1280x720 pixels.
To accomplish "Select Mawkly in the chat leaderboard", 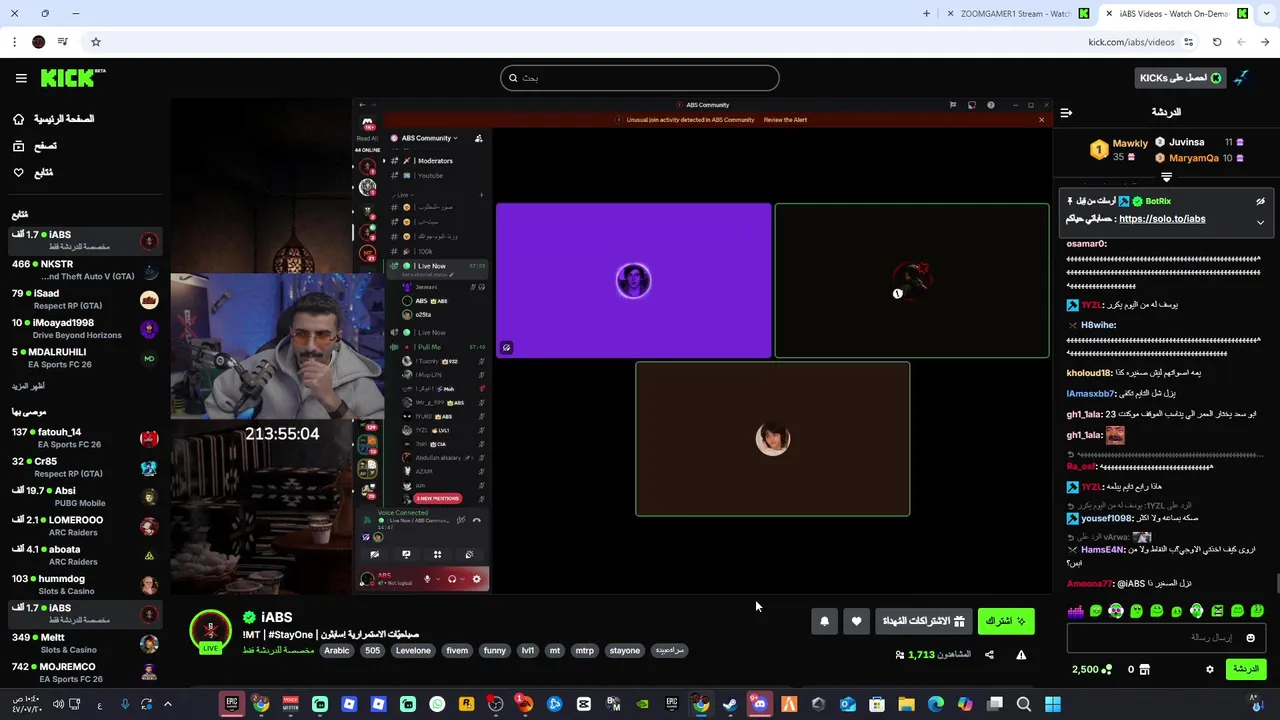I will tap(1130, 143).
